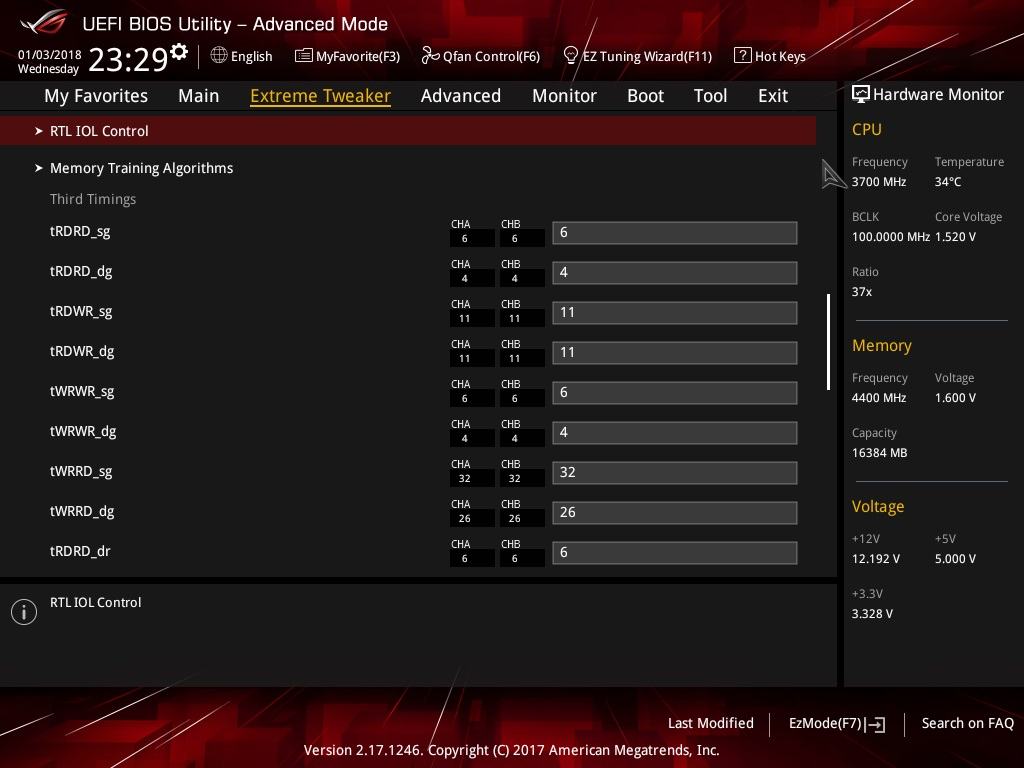Viewport: 1024px width, 768px height.
Task: Click the tRDRD_sg value field
Action: [x=675, y=232]
